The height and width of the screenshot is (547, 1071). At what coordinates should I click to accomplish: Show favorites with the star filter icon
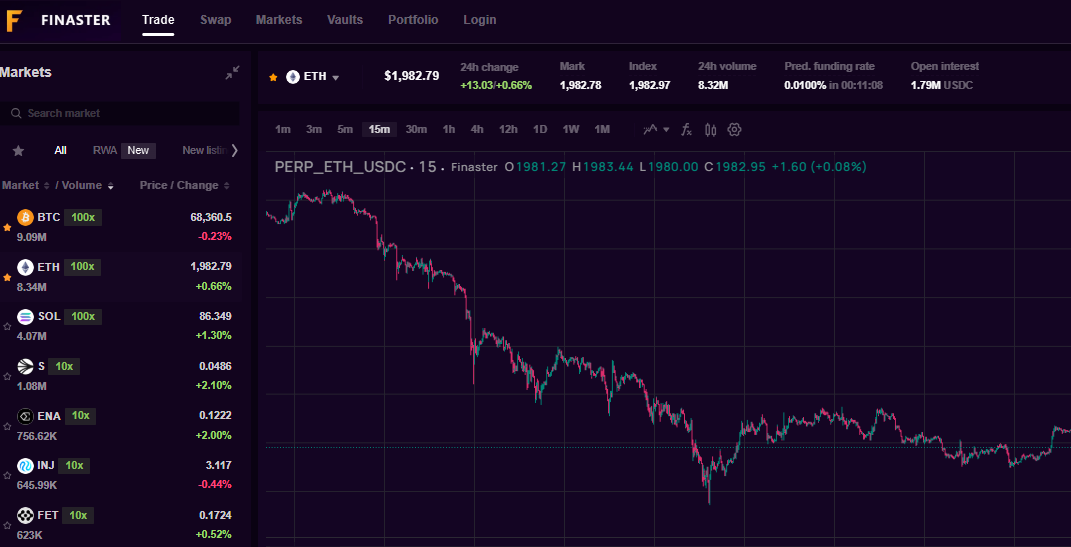coord(18,151)
